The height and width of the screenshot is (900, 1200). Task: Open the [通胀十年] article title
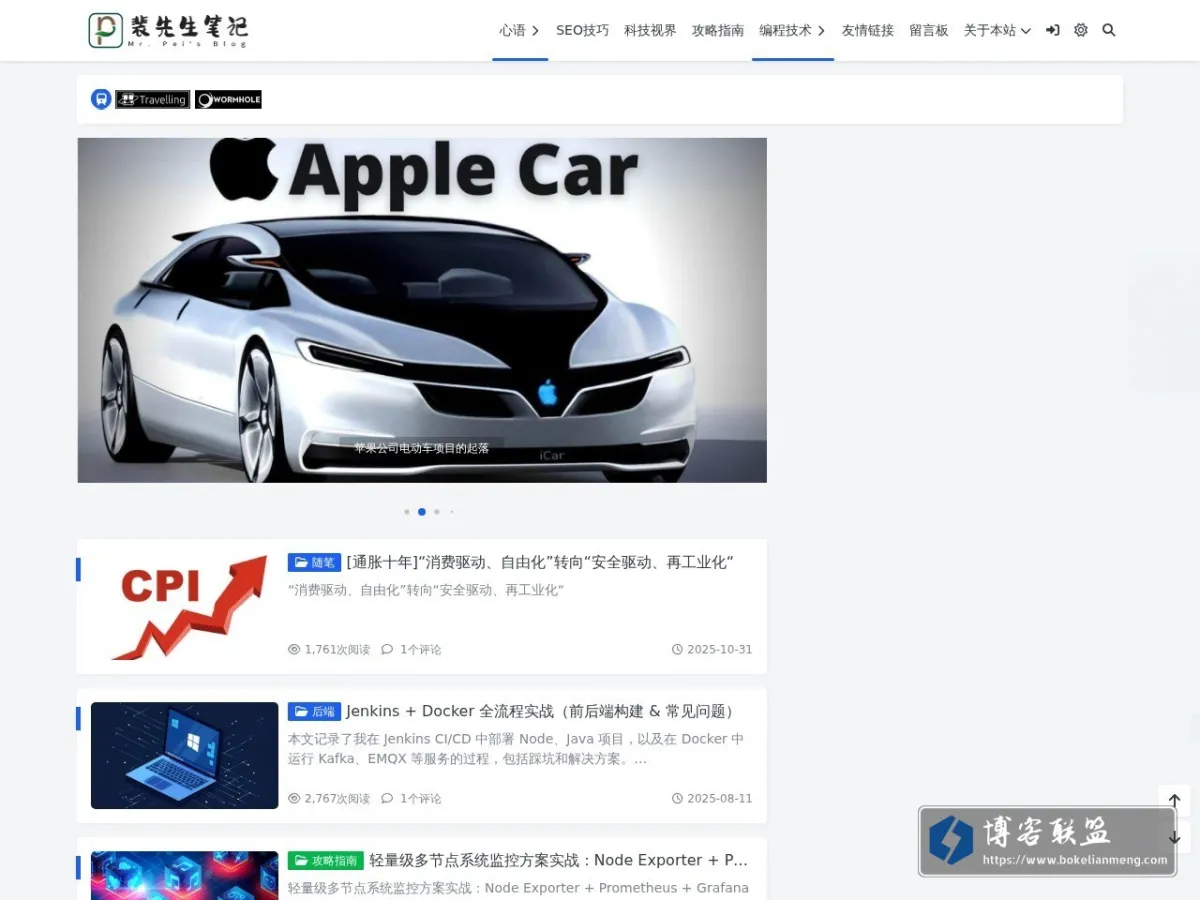pos(540,563)
